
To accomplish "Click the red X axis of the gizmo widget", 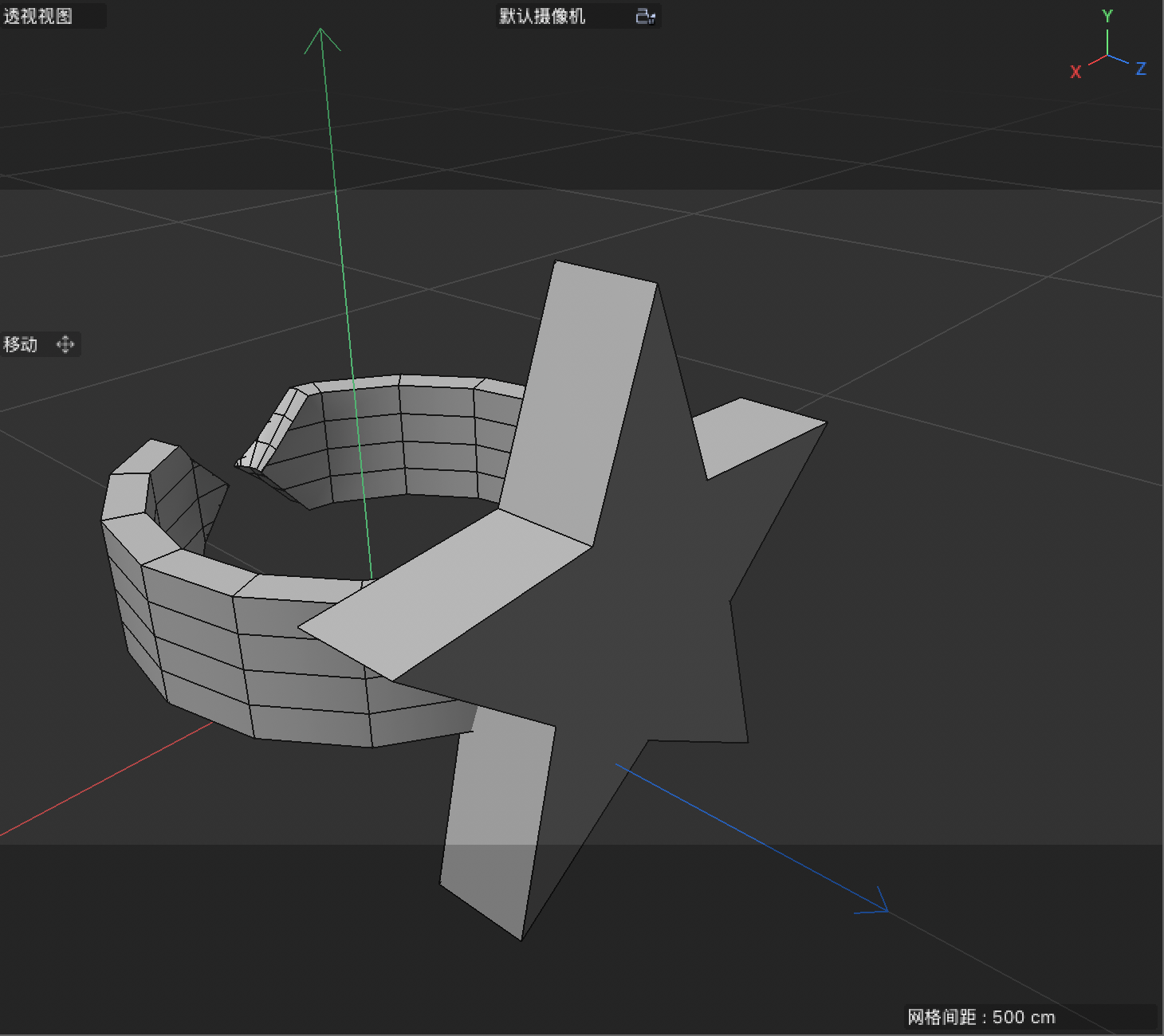I will [1076, 72].
